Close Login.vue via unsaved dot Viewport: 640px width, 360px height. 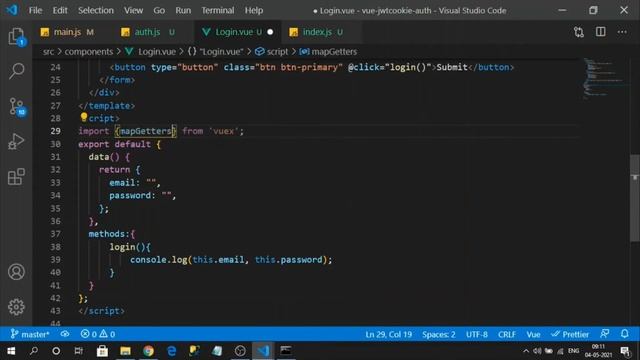(270, 32)
